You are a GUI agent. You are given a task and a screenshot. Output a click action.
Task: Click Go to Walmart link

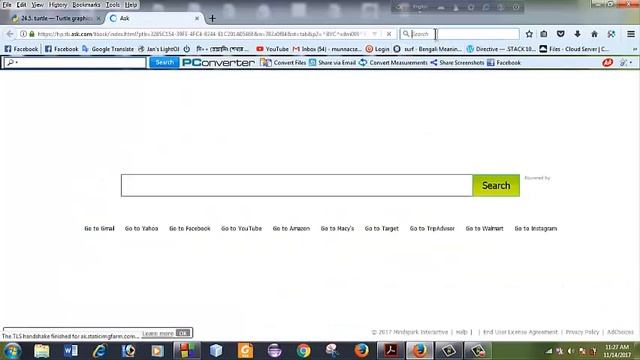click(484, 229)
